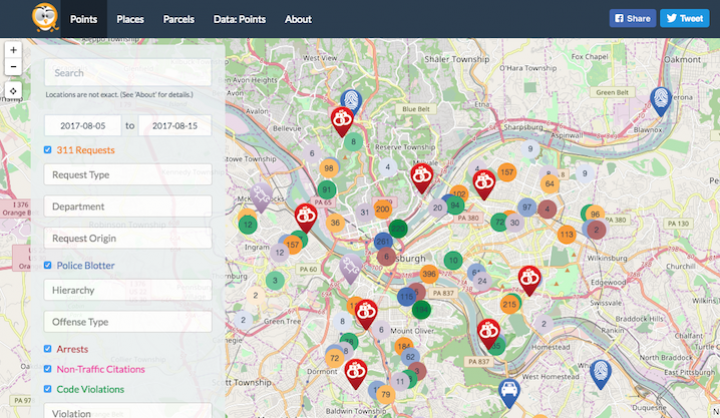The width and height of the screenshot is (720, 418).
Task: Open the red handcuffs marker above Homestead
Action: [488, 333]
